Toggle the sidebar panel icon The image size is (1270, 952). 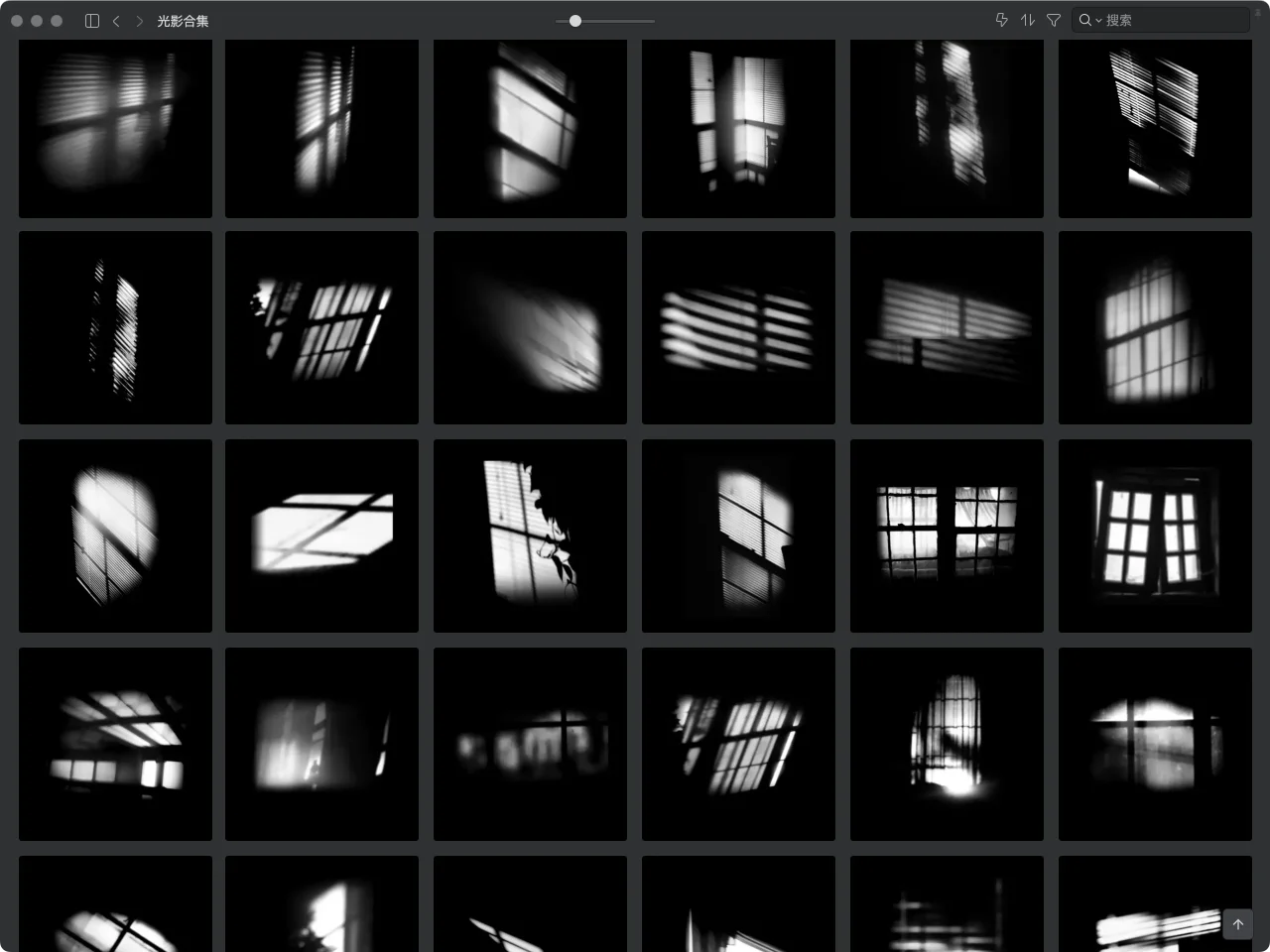click(x=92, y=21)
